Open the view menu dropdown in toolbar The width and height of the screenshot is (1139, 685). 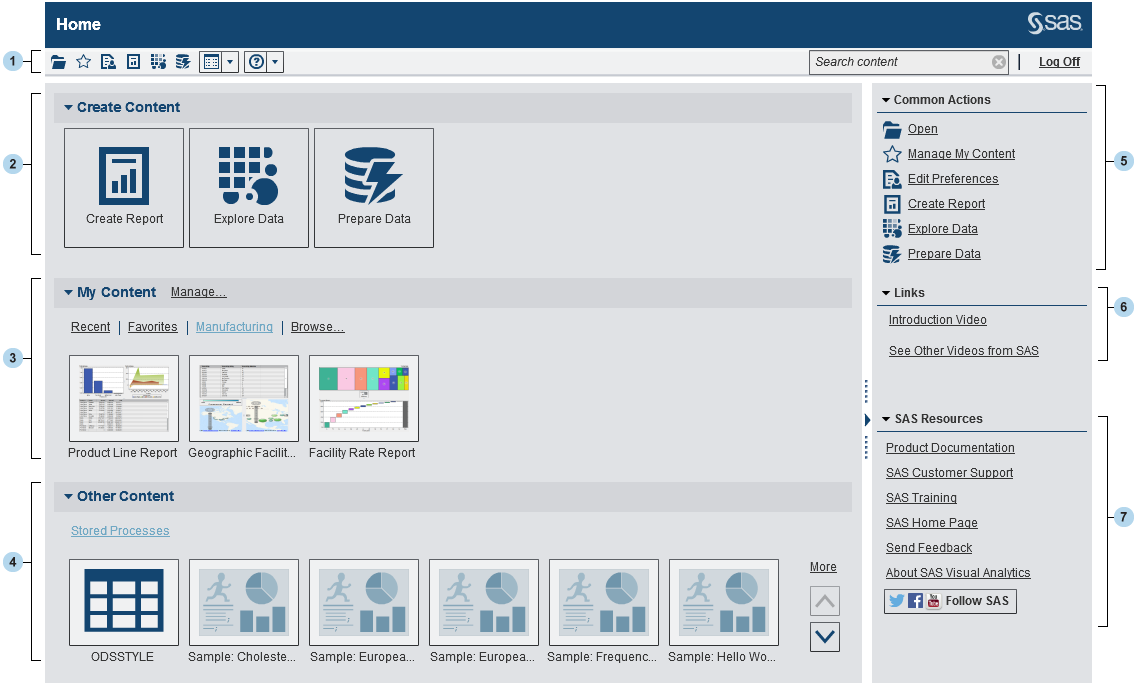[x=231, y=62]
